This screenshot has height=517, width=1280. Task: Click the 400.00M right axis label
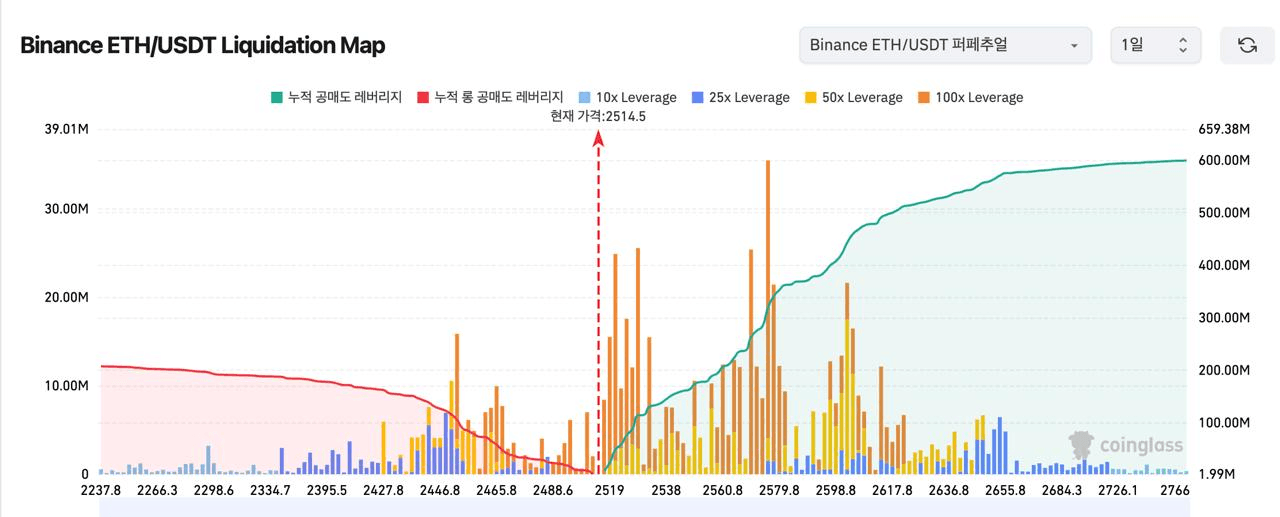1224,265
